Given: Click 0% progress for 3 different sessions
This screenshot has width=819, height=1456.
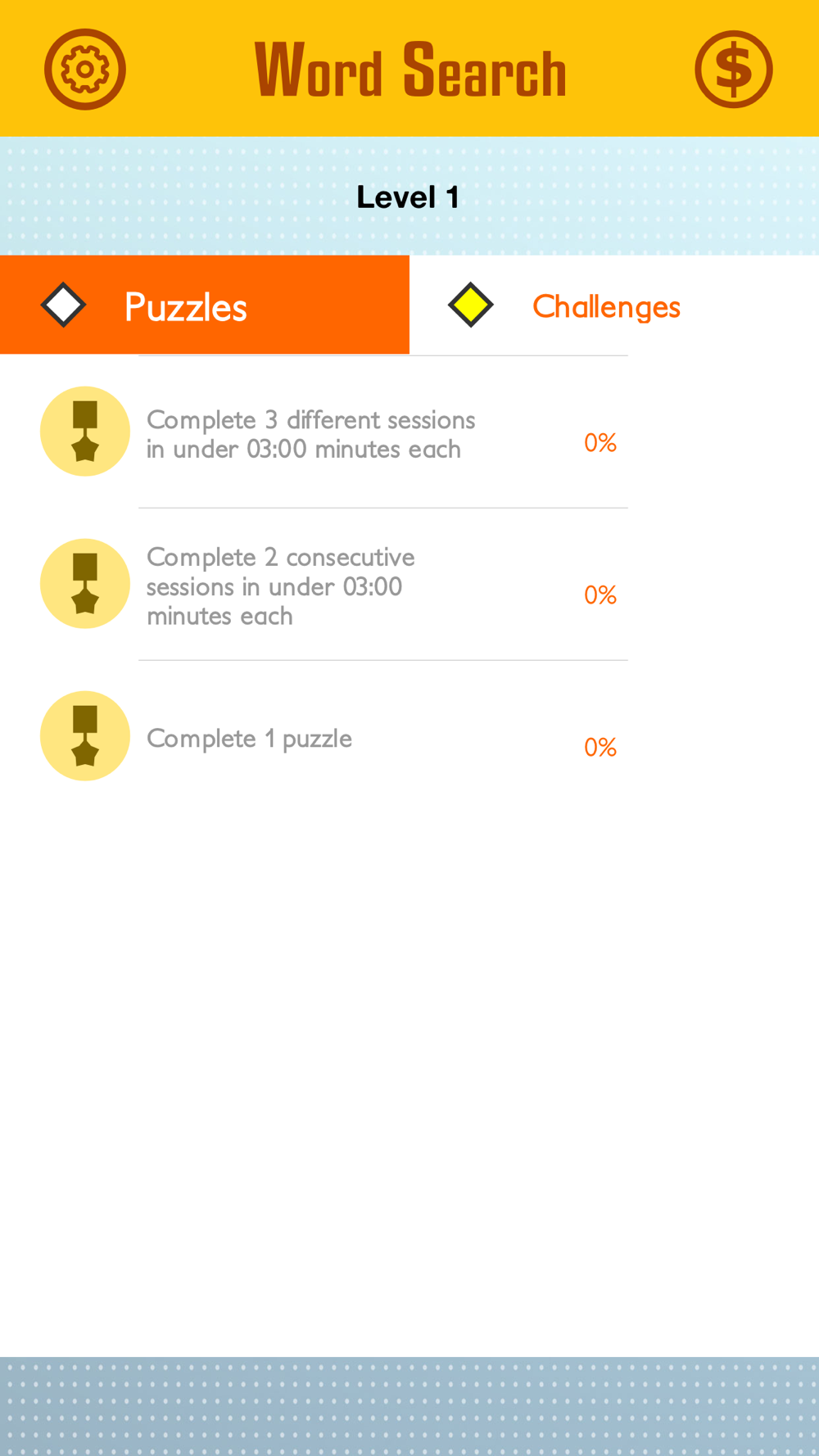Looking at the screenshot, I should tap(600, 443).
